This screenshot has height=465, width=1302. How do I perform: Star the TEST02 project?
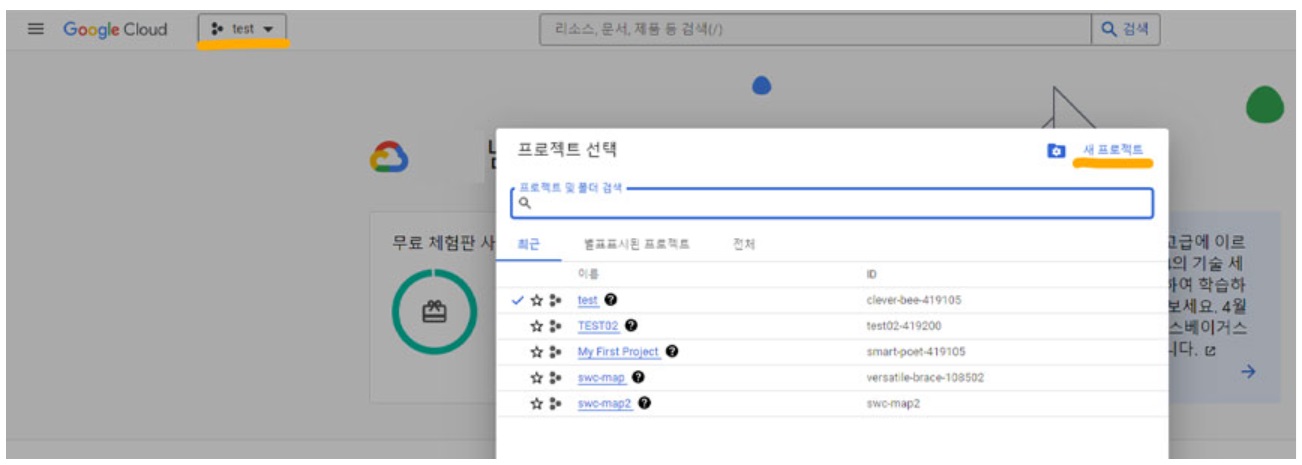[536, 326]
